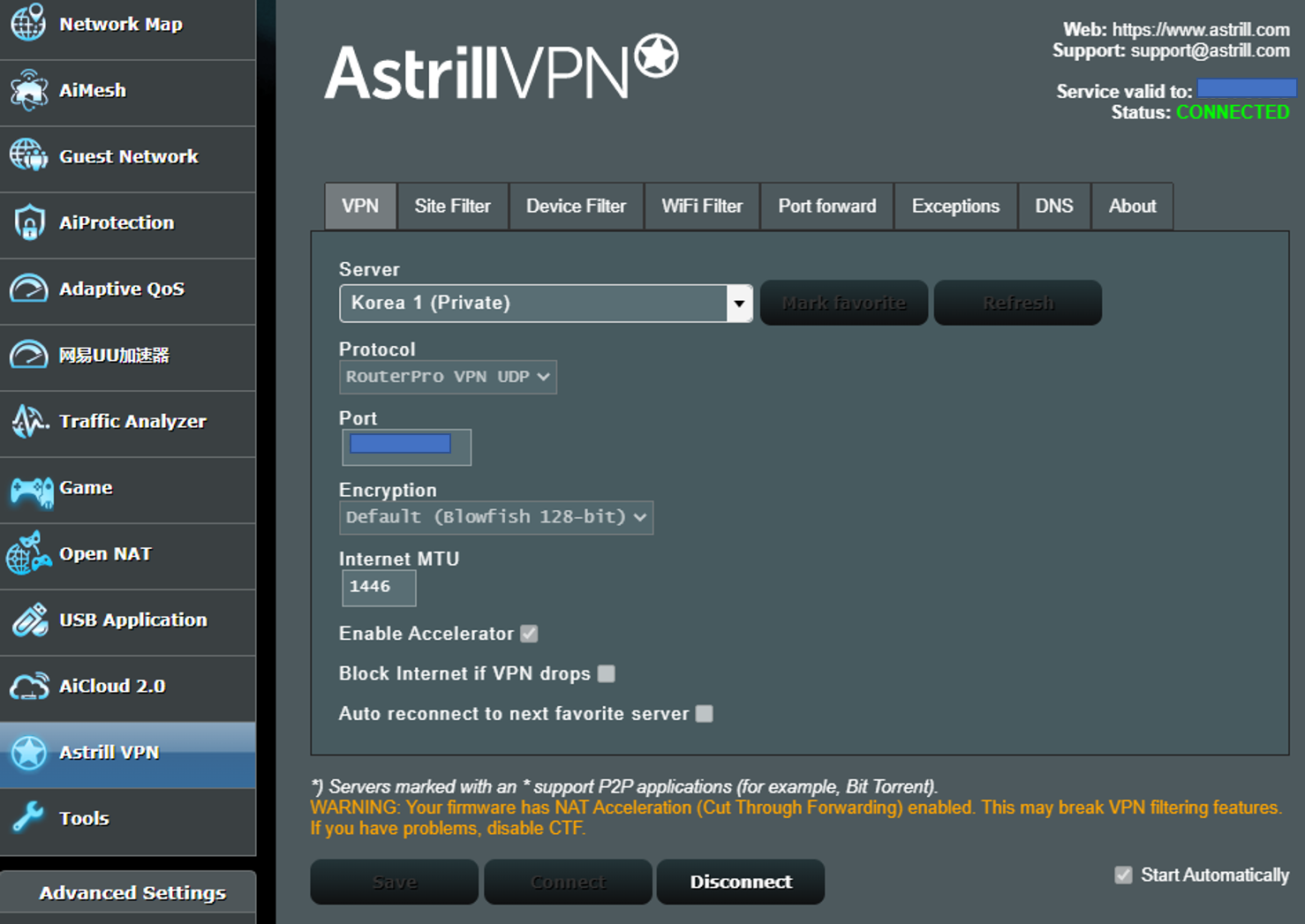The image size is (1305, 924).
Task: Open the https://www.astrill.com web link
Action: click(x=1201, y=30)
